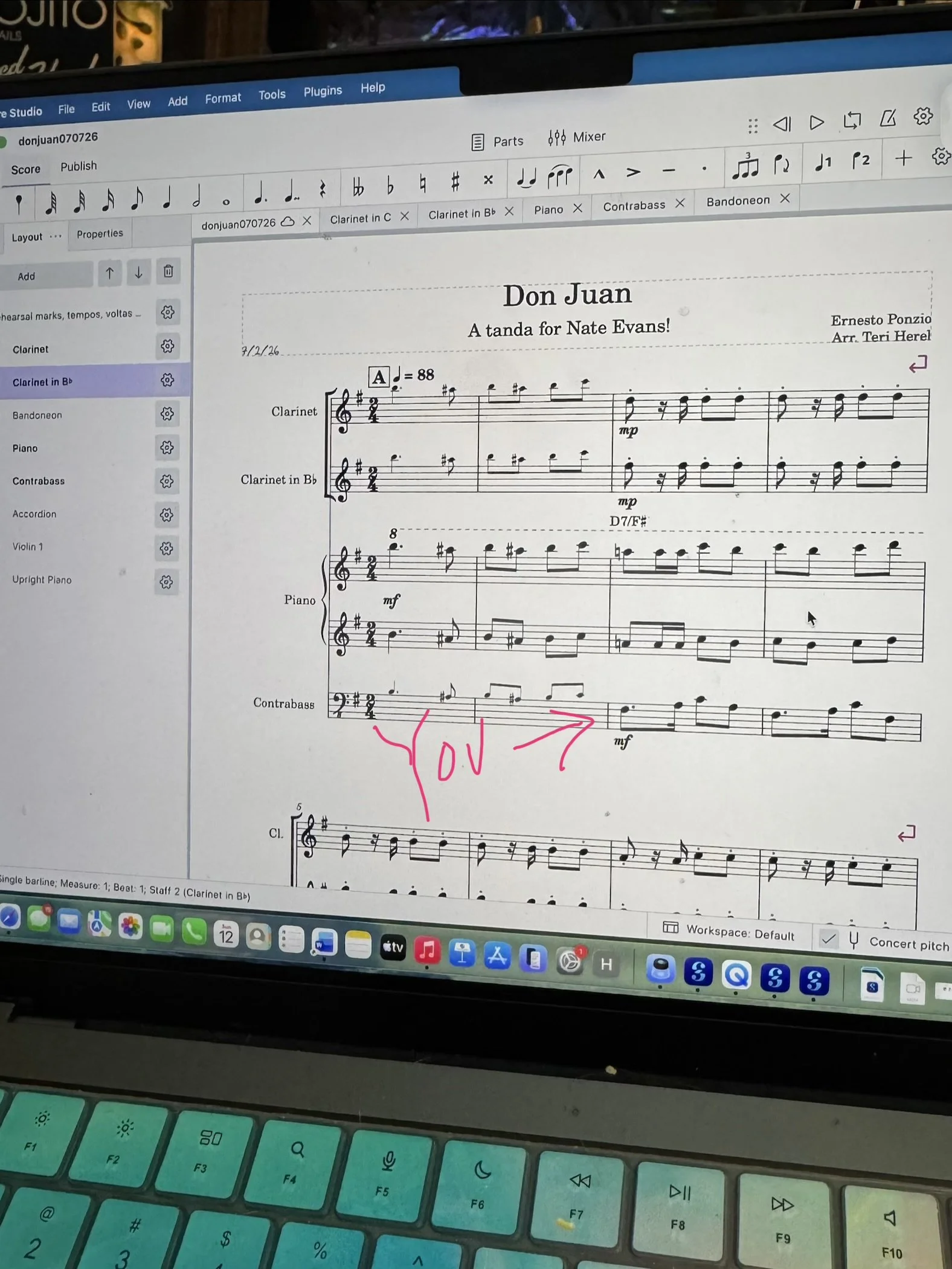The width and height of the screenshot is (952, 1269).
Task: Open playback settings gear
Action: pos(923,115)
